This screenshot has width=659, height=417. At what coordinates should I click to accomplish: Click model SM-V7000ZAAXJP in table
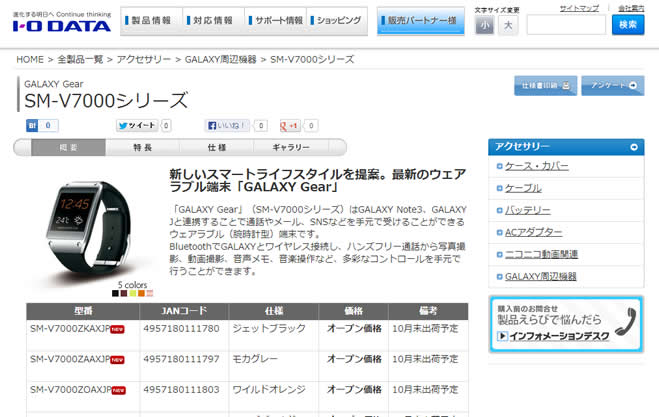70,359
